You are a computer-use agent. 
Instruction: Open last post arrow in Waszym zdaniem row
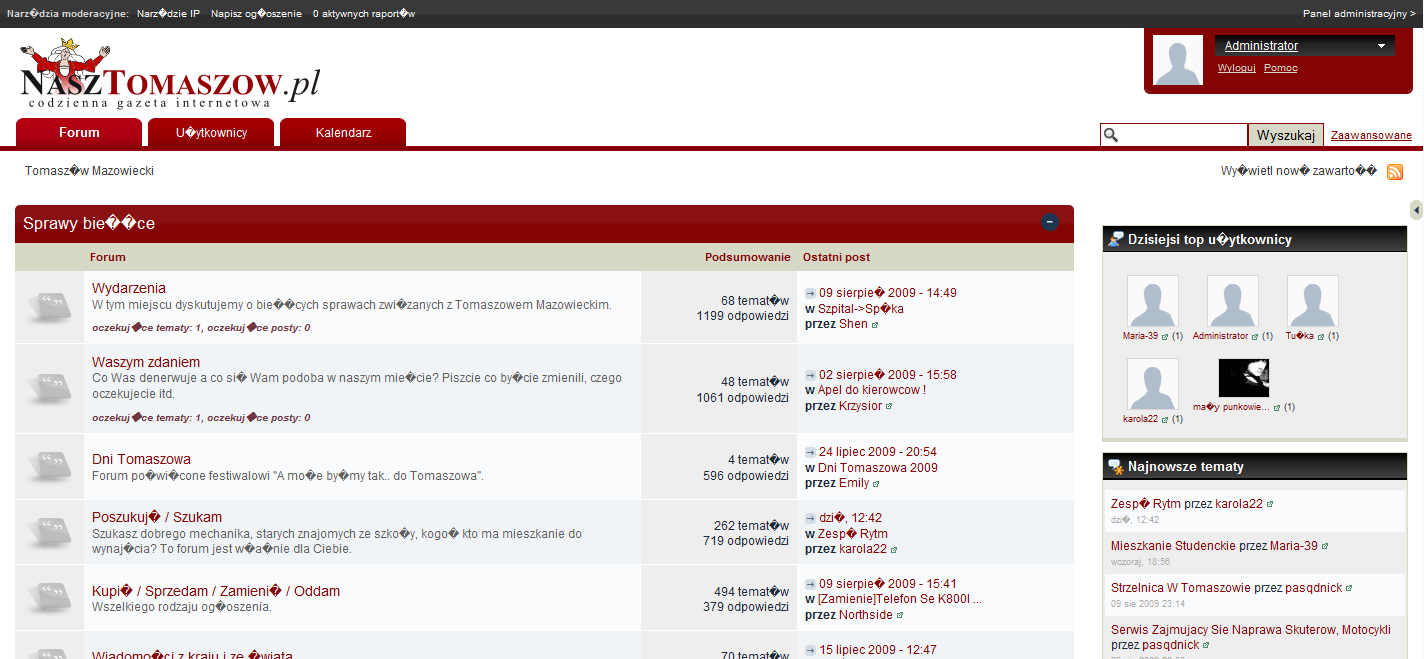(810, 376)
